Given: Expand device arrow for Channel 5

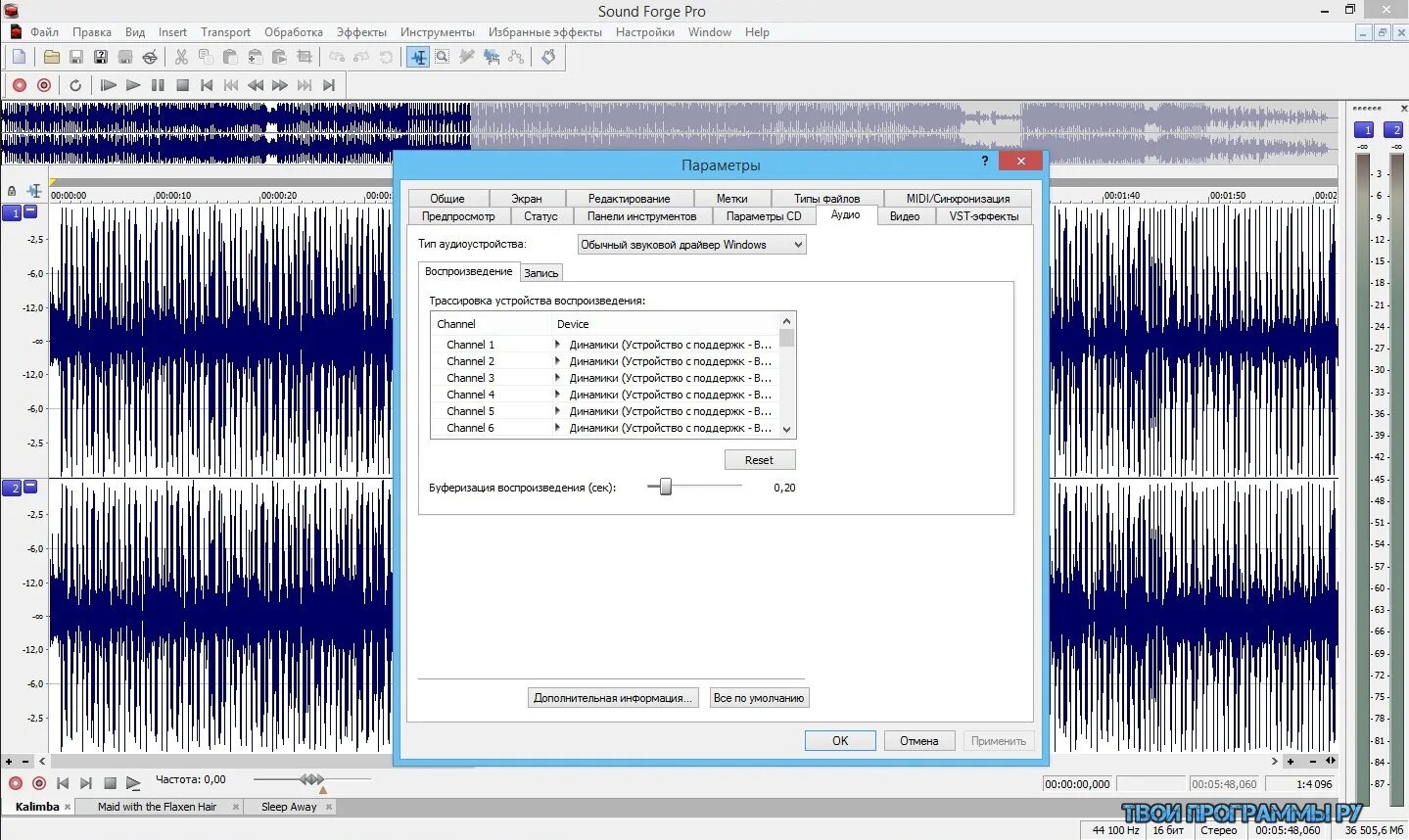Looking at the screenshot, I should [x=558, y=410].
